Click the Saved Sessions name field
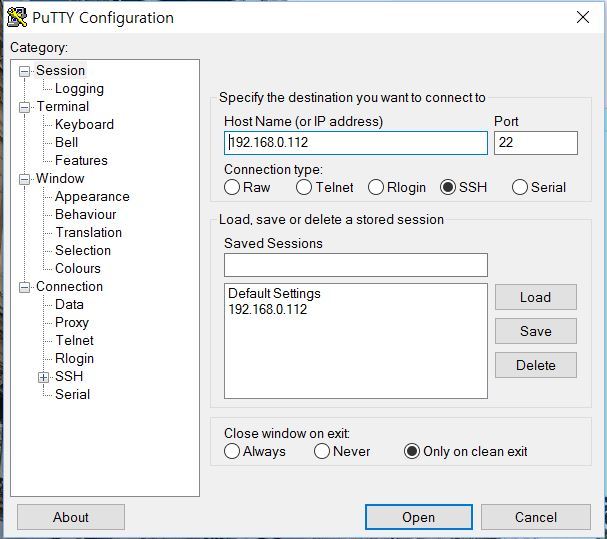Image resolution: width=607 pixels, height=539 pixels. (356, 265)
